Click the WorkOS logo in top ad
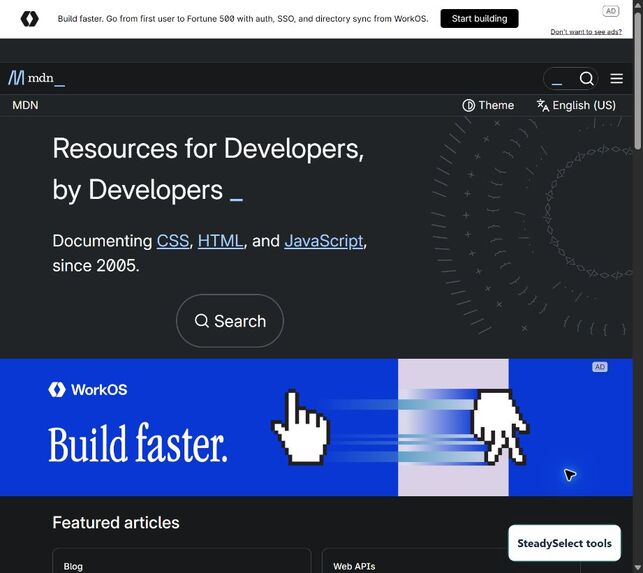This screenshot has width=643, height=573. [30, 19]
